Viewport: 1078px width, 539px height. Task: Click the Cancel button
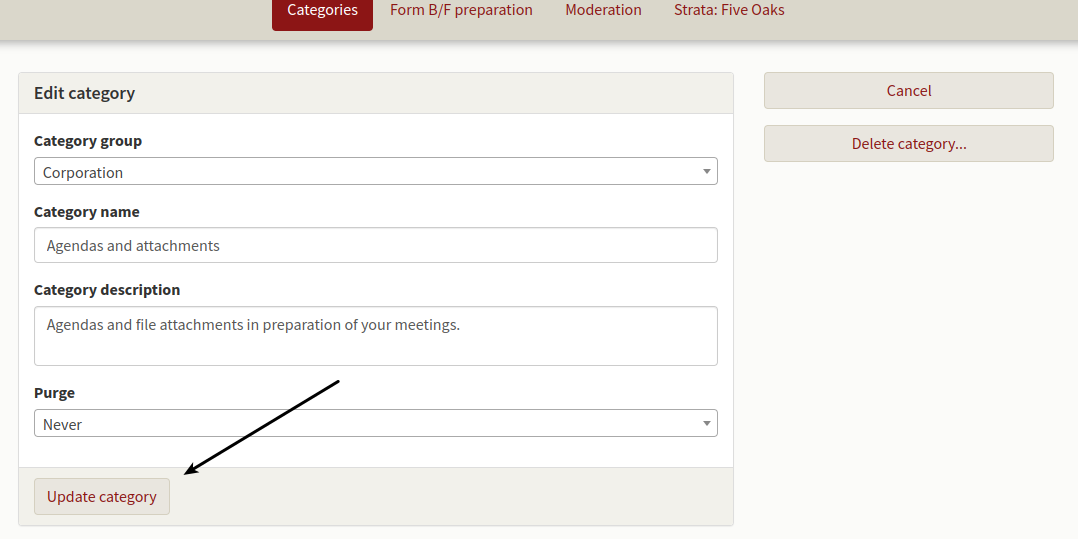click(x=908, y=91)
